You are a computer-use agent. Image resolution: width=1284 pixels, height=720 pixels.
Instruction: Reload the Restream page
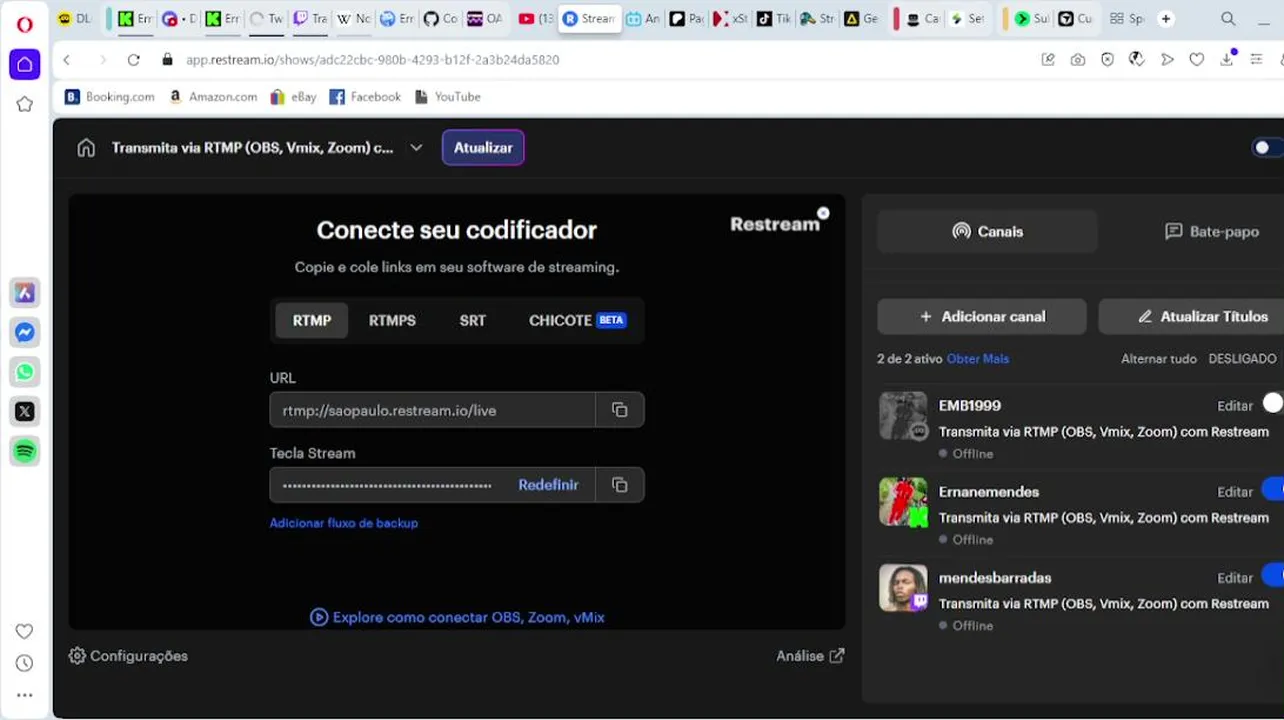(133, 60)
